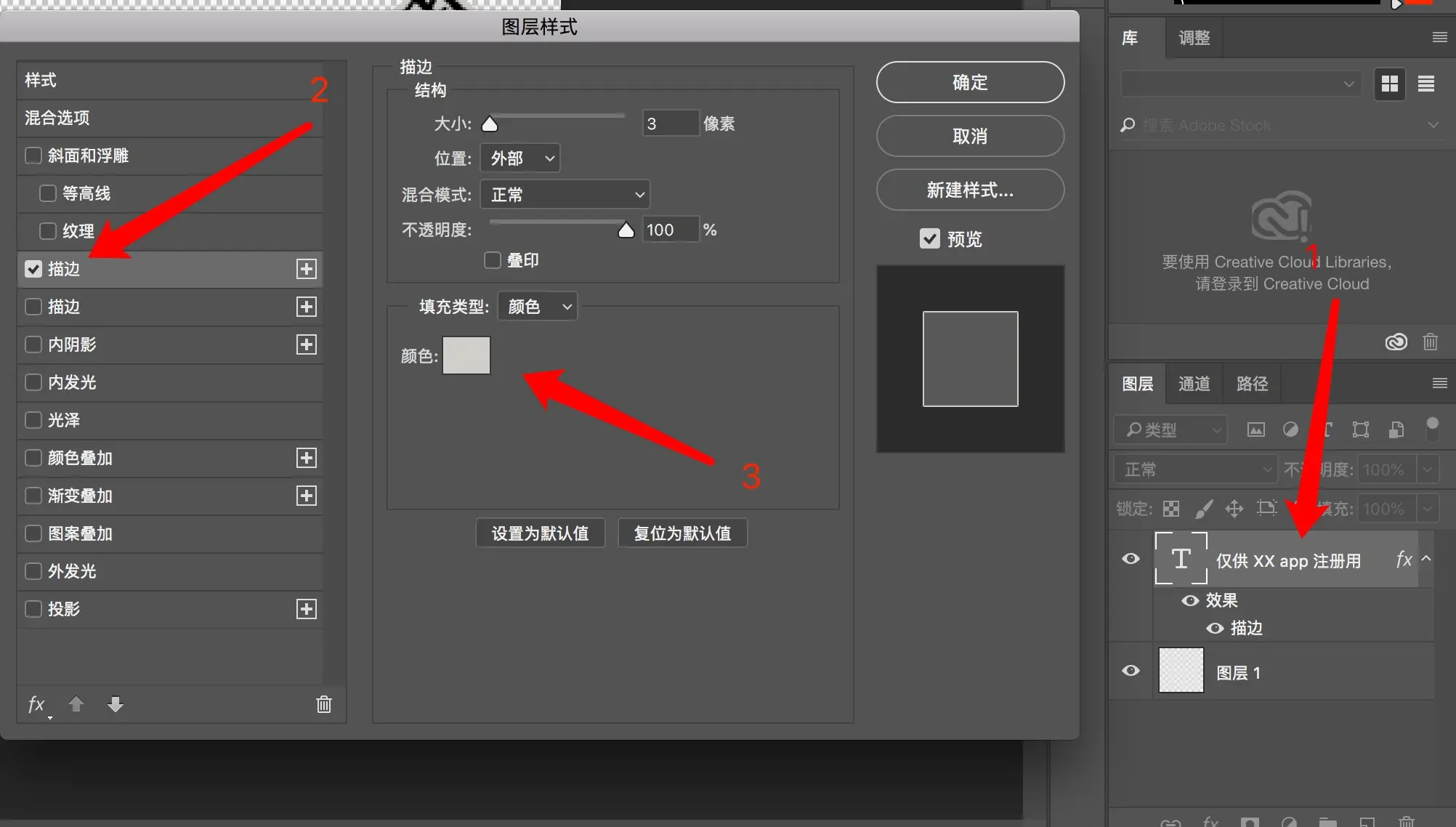This screenshot has height=827, width=1456.
Task: Click the move effect down arrow
Action: coord(116,703)
